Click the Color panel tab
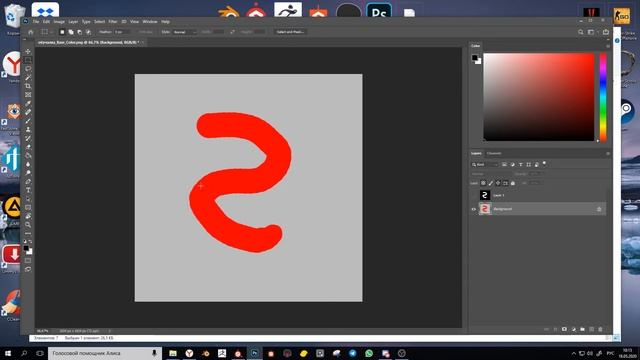The height and width of the screenshot is (360, 640). [x=476, y=46]
